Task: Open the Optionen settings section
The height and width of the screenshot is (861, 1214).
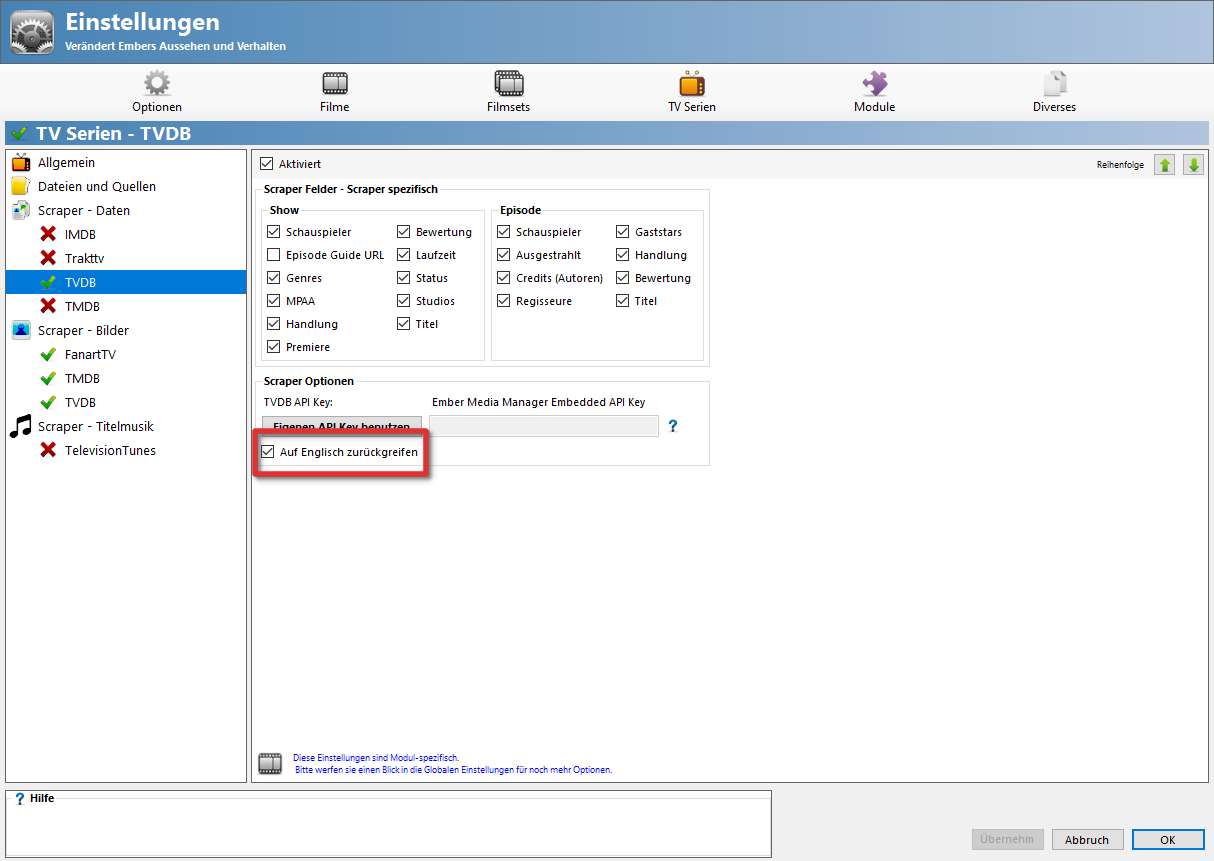Action: pos(157,91)
